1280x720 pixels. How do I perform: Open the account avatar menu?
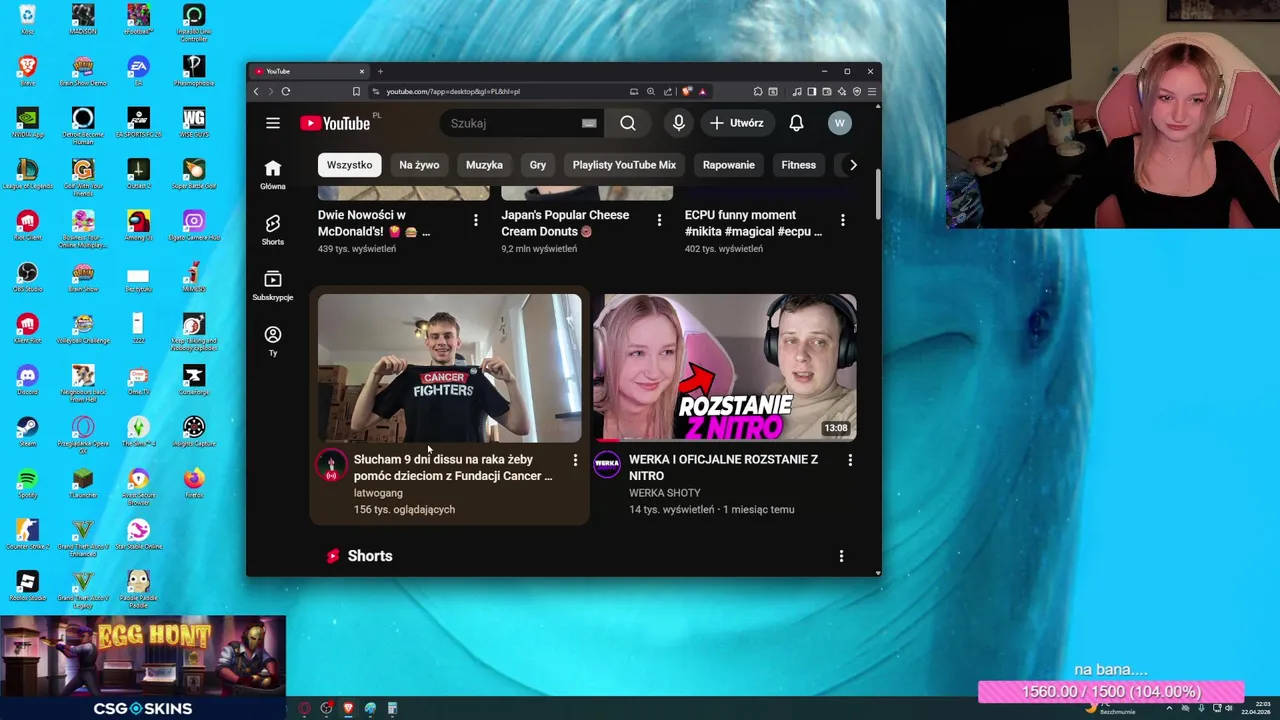pyautogui.click(x=840, y=123)
